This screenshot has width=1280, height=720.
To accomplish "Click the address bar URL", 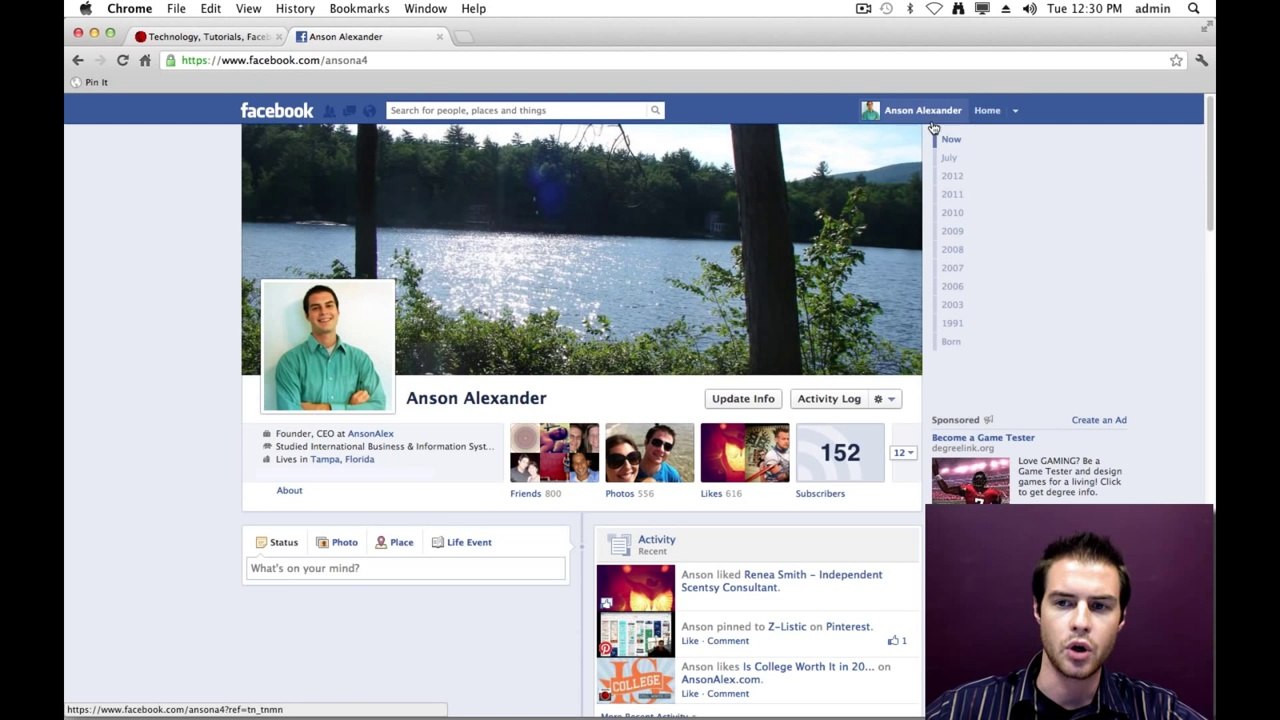I will point(274,60).
